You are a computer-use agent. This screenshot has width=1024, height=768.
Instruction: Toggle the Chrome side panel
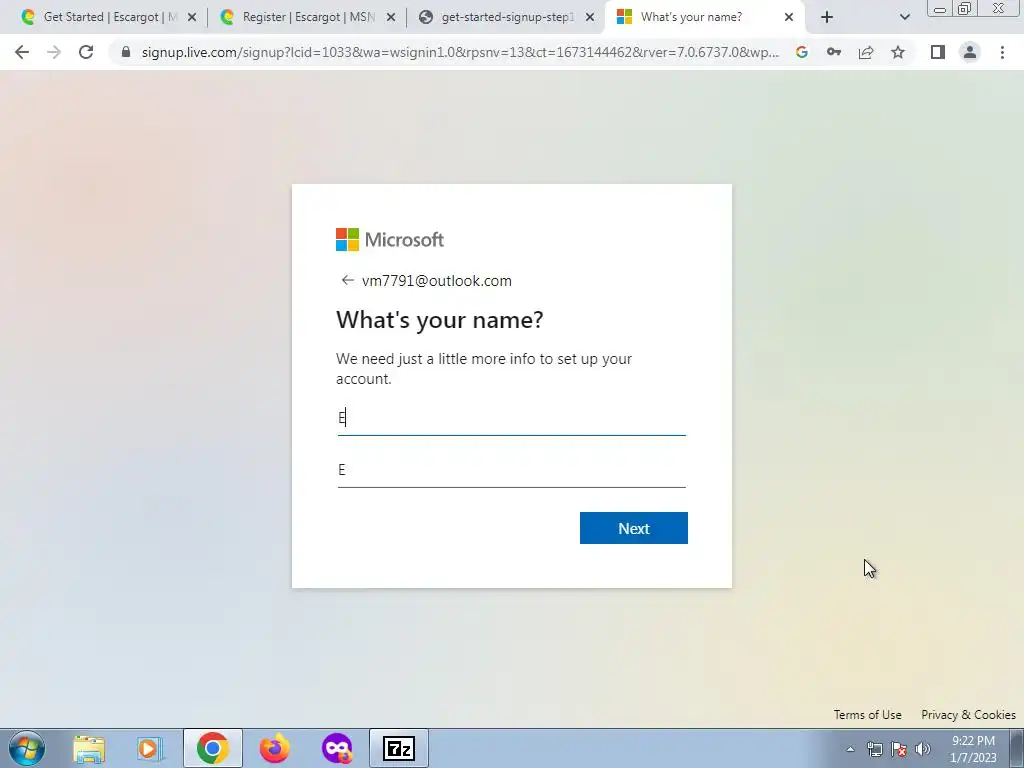938,52
